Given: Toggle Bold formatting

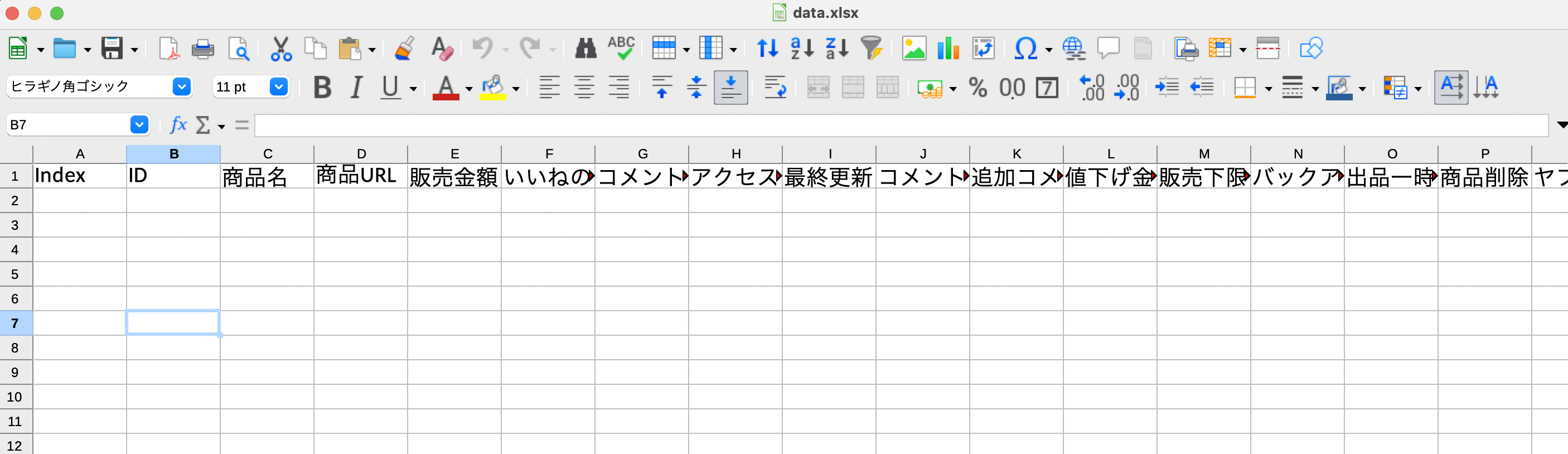Looking at the screenshot, I should (322, 88).
